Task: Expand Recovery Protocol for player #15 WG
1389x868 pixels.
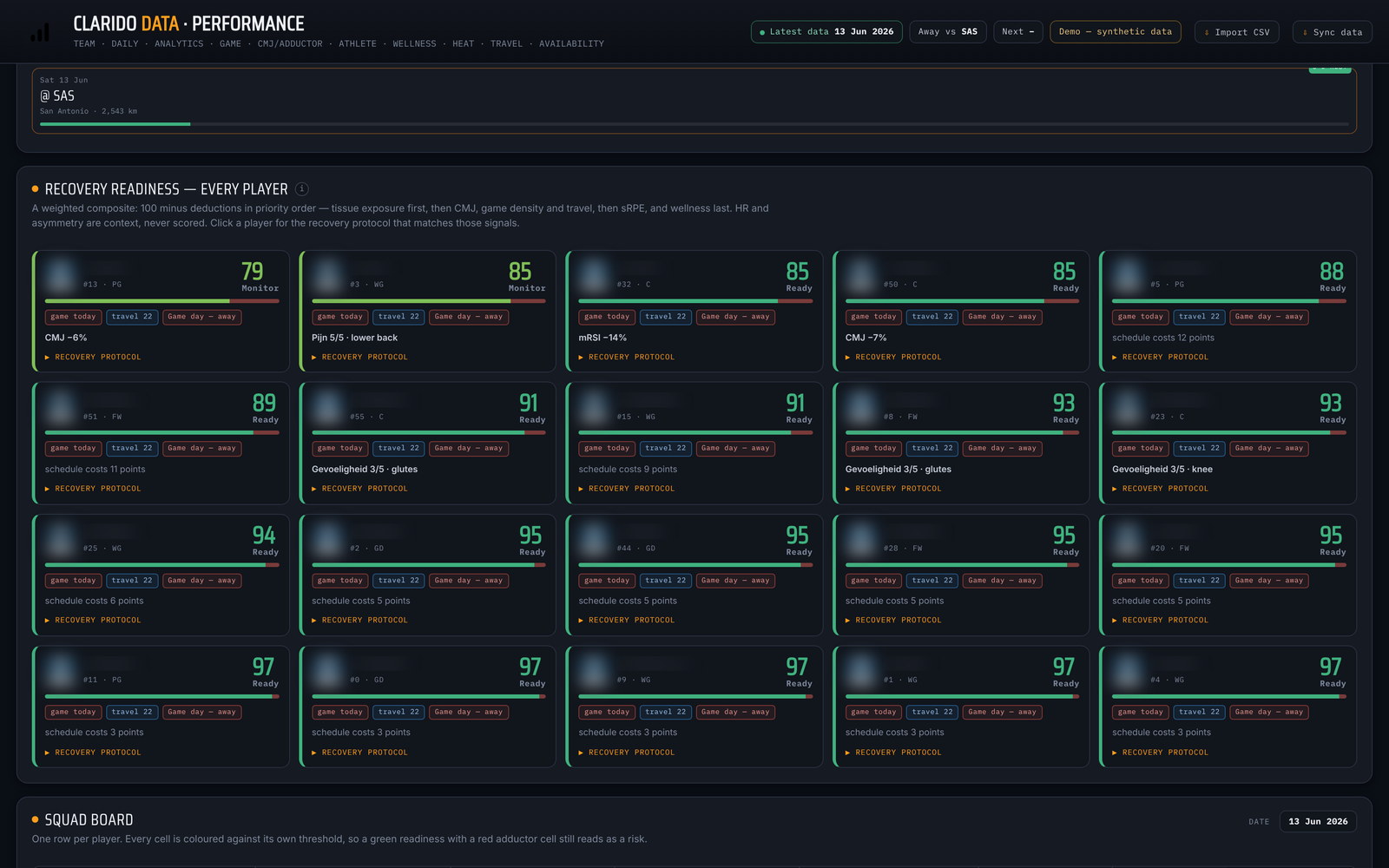Action: [626, 489]
